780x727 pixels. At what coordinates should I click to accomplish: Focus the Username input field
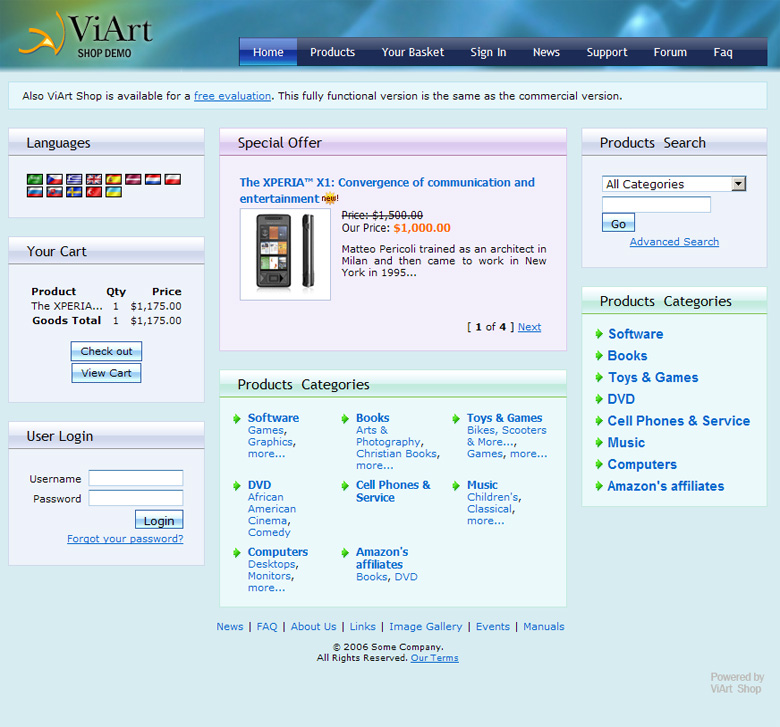pyautogui.click(x=136, y=478)
